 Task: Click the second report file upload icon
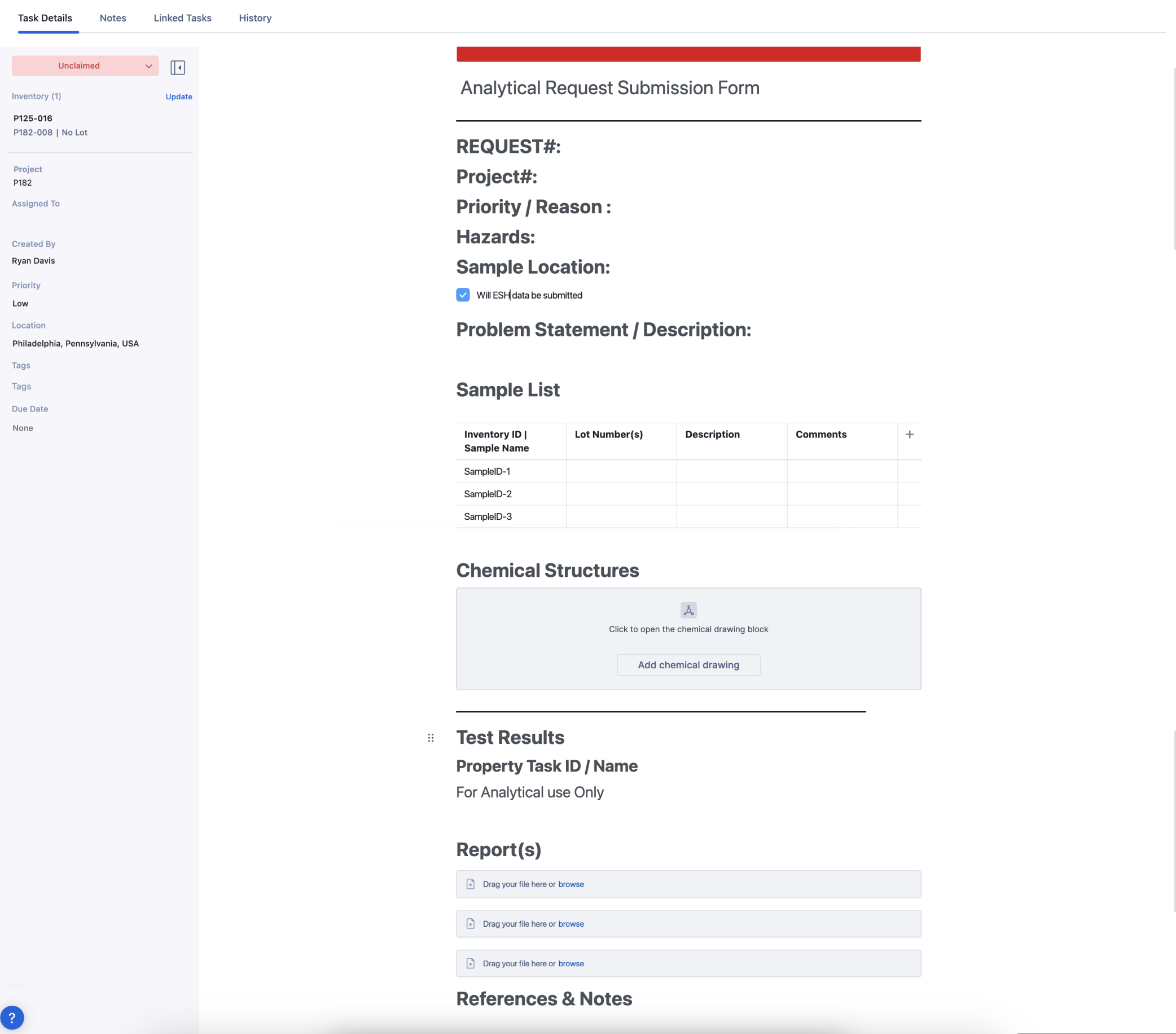coord(471,923)
